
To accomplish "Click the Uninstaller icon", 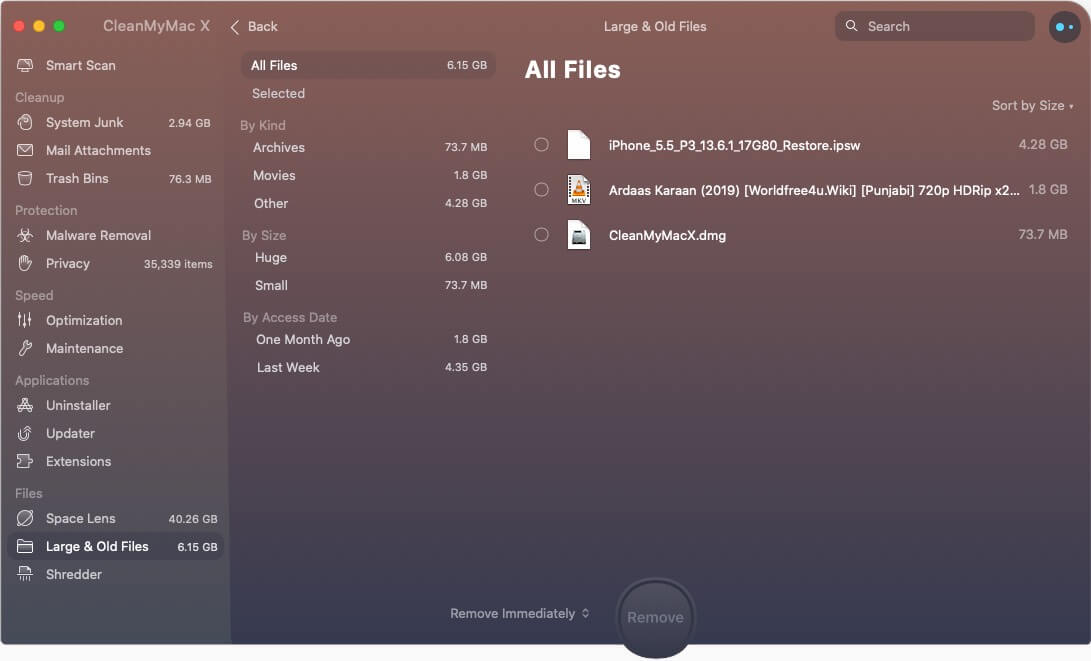I will tap(25, 405).
